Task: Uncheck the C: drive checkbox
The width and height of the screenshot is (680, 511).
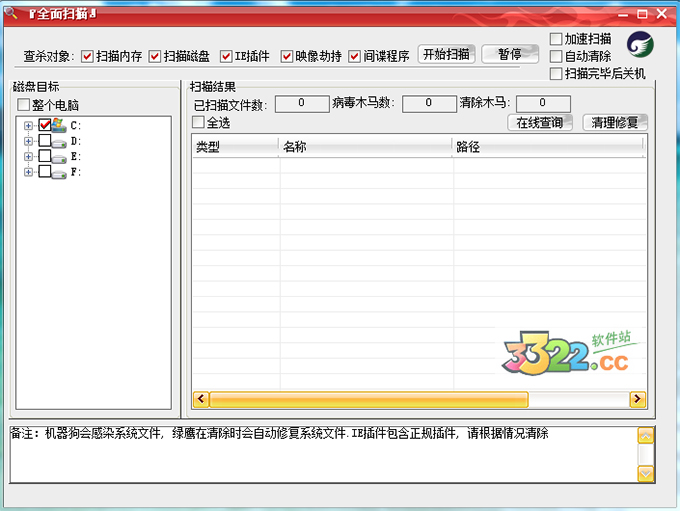Action: (45, 125)
